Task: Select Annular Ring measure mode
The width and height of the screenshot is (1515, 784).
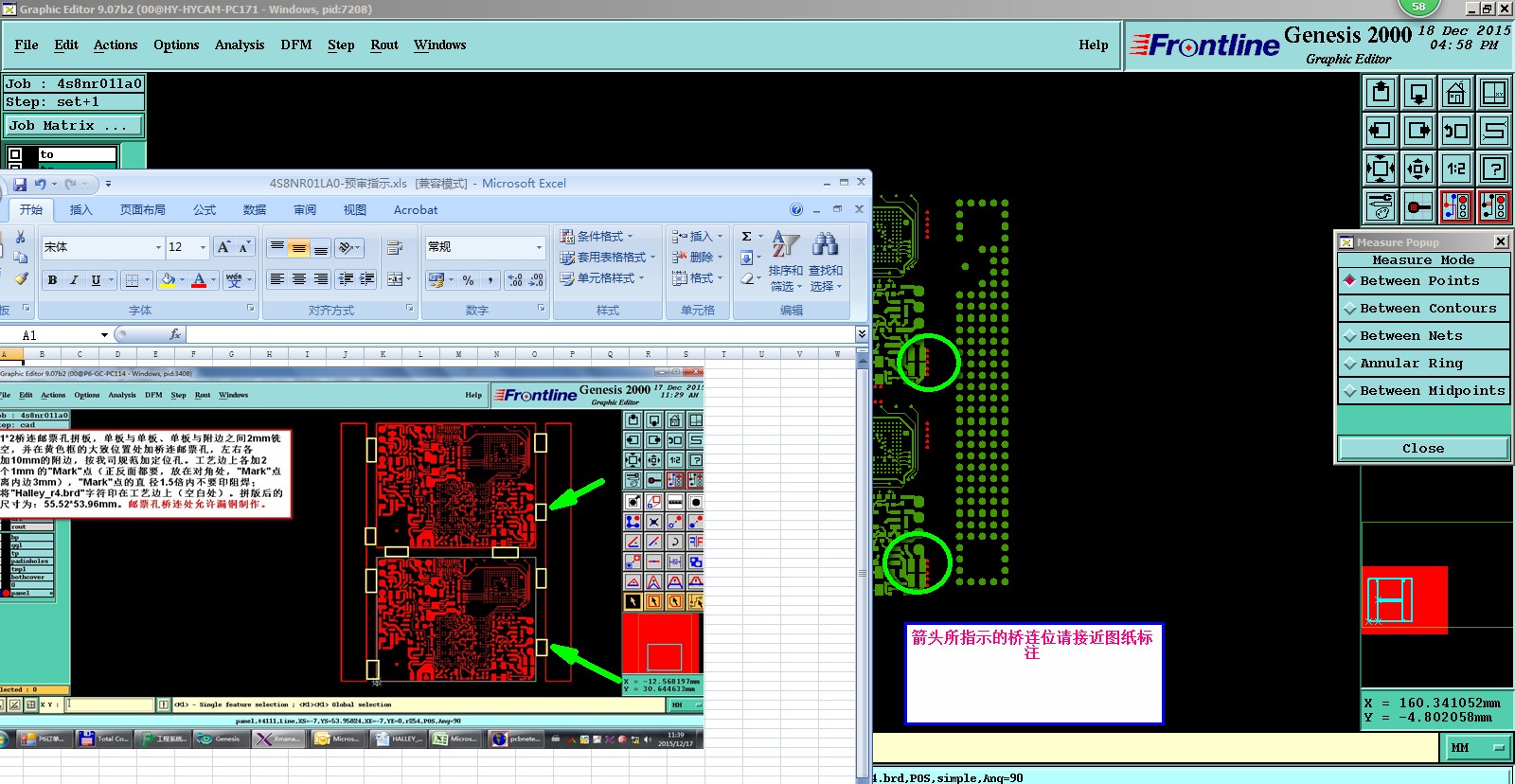Action: [x=1423, y=364]
